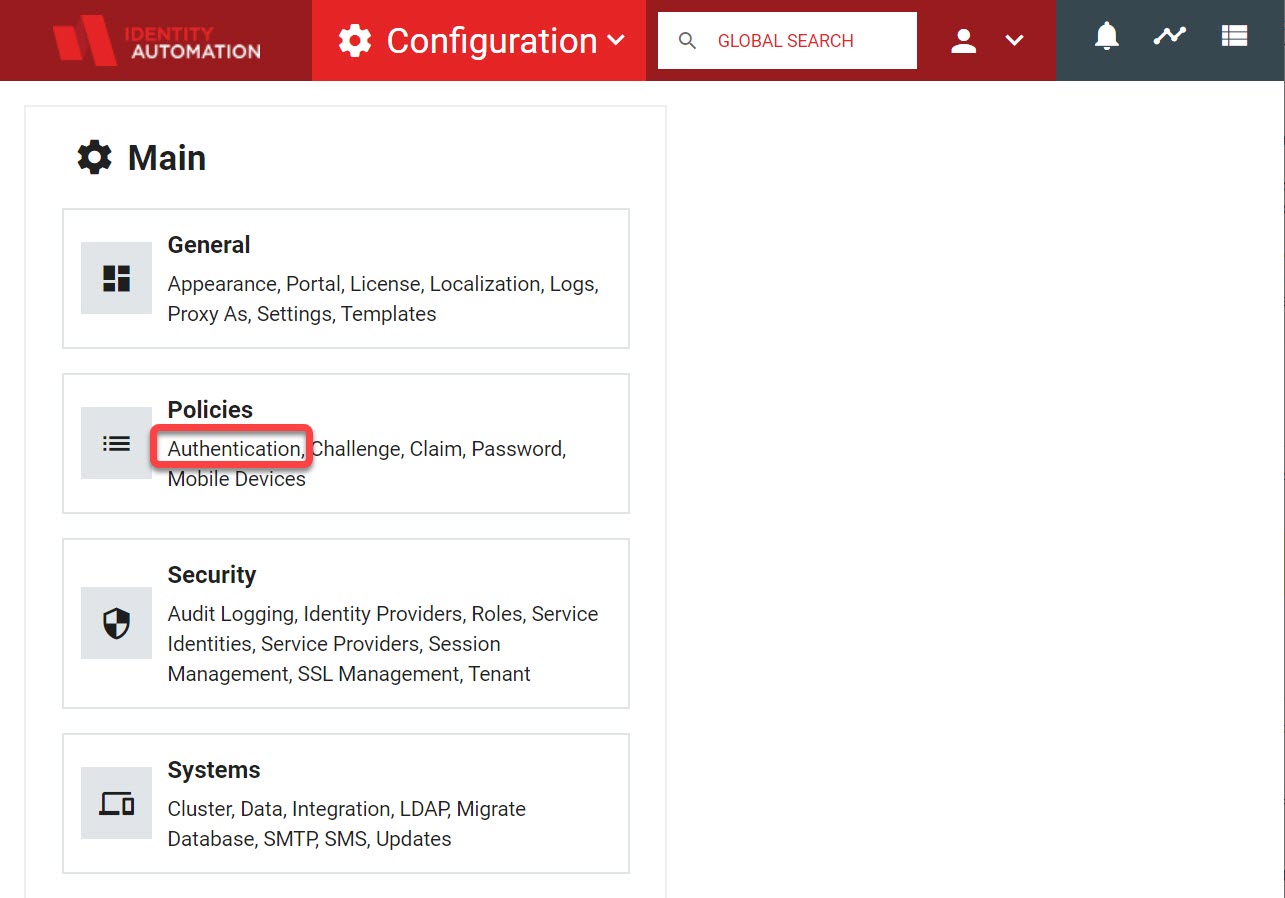Open Localization settings
The image size is (1285, 898).
point(485,284)
